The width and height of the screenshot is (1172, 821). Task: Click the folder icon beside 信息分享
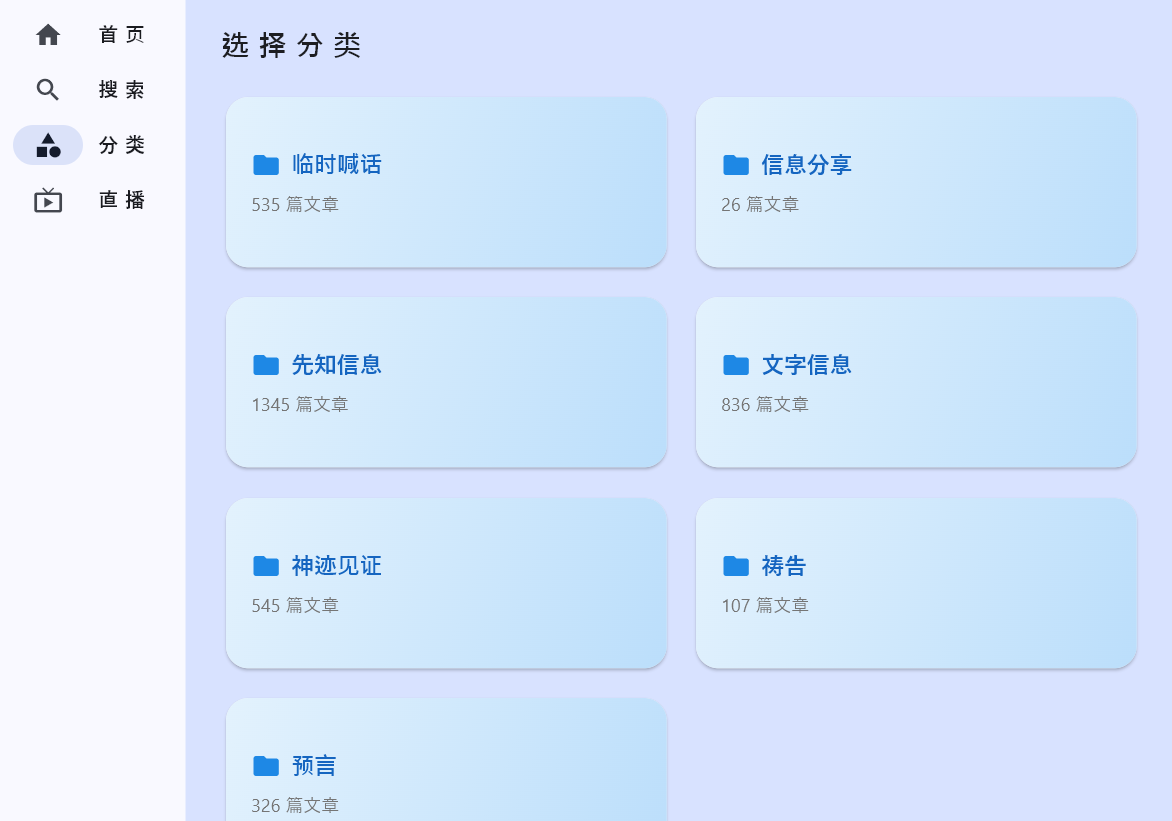coord(736,165)
